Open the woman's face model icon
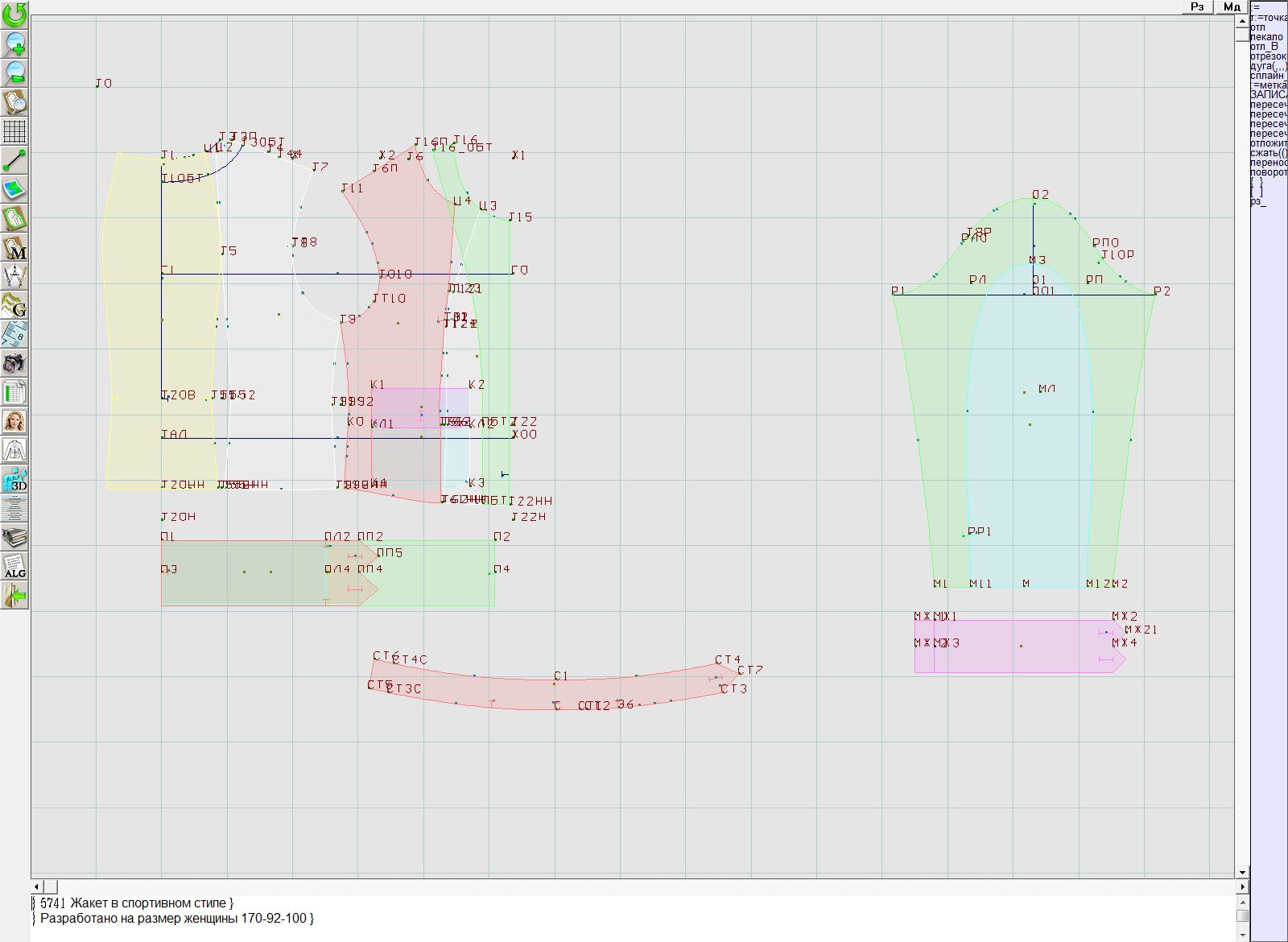1288x942 pixels. pos(14,422)
